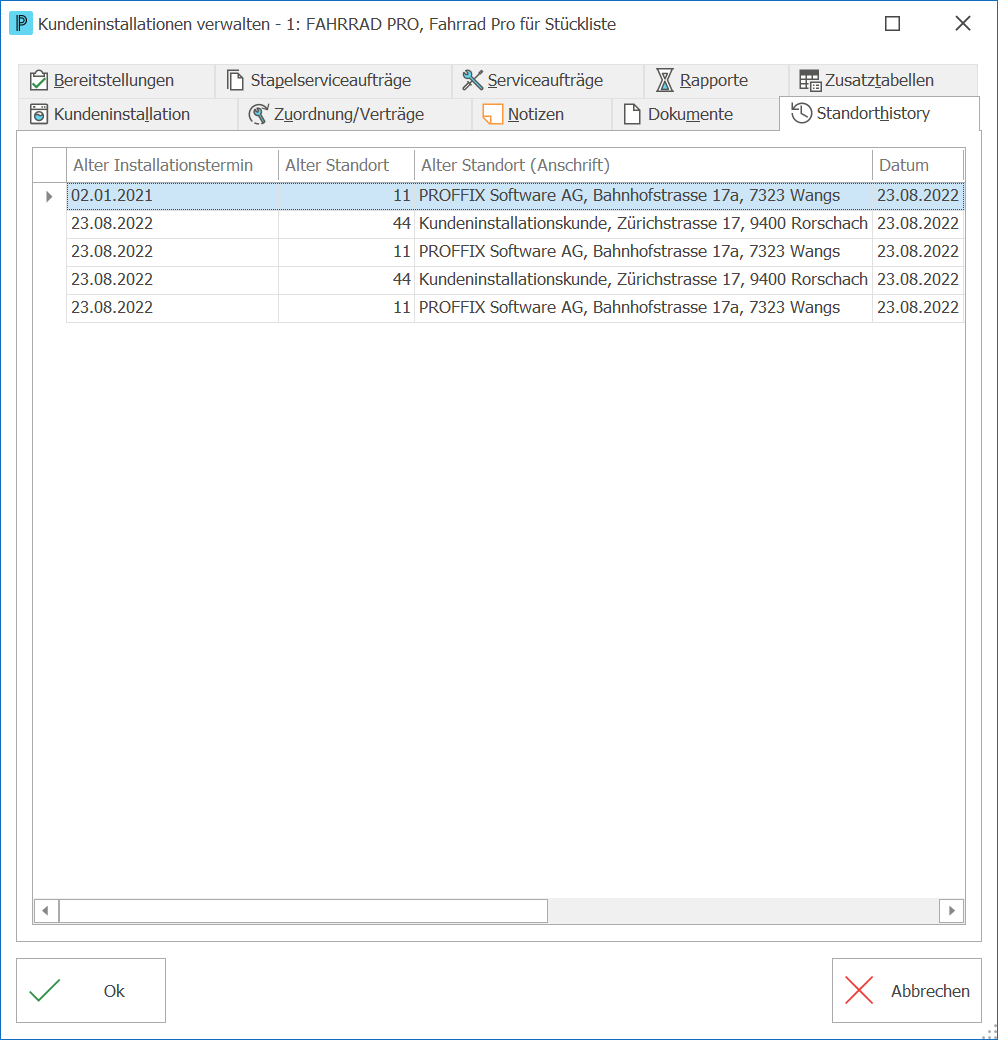Click the Notizen orange sticky note icon
Viewport: 998px width, 1040px height.
(493, 114)
